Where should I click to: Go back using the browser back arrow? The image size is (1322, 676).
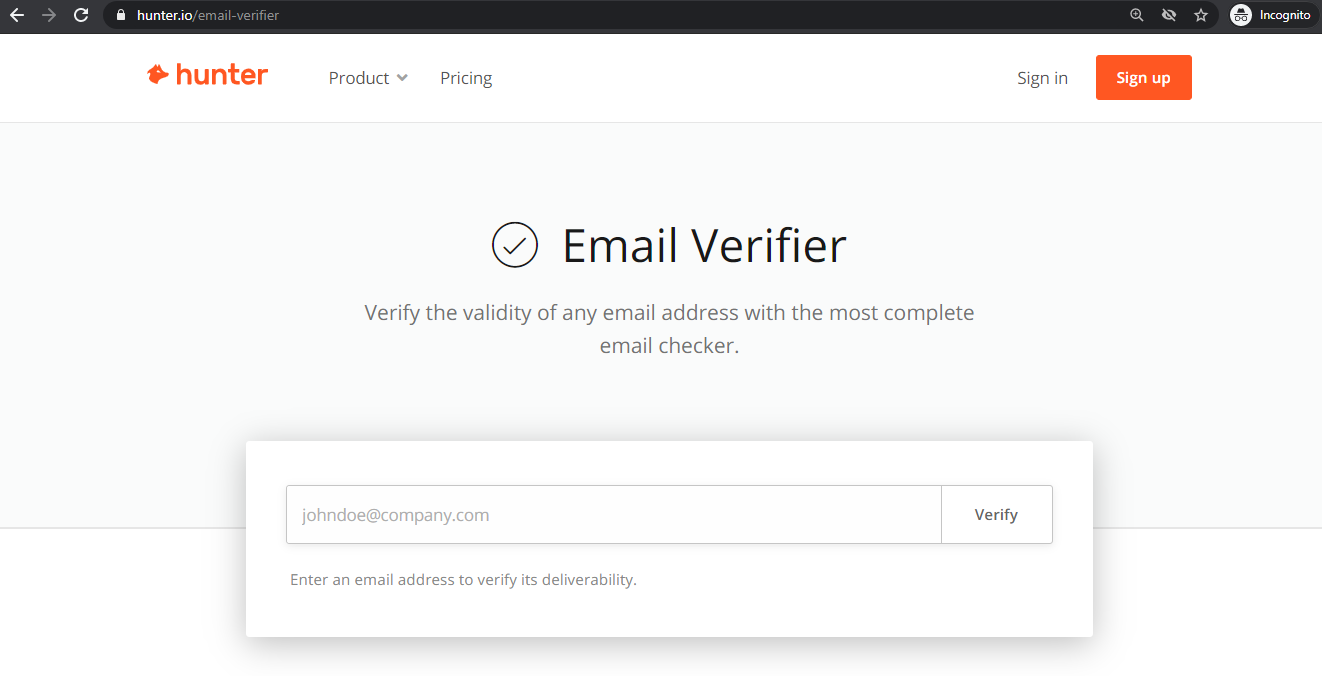coord(16,15)
